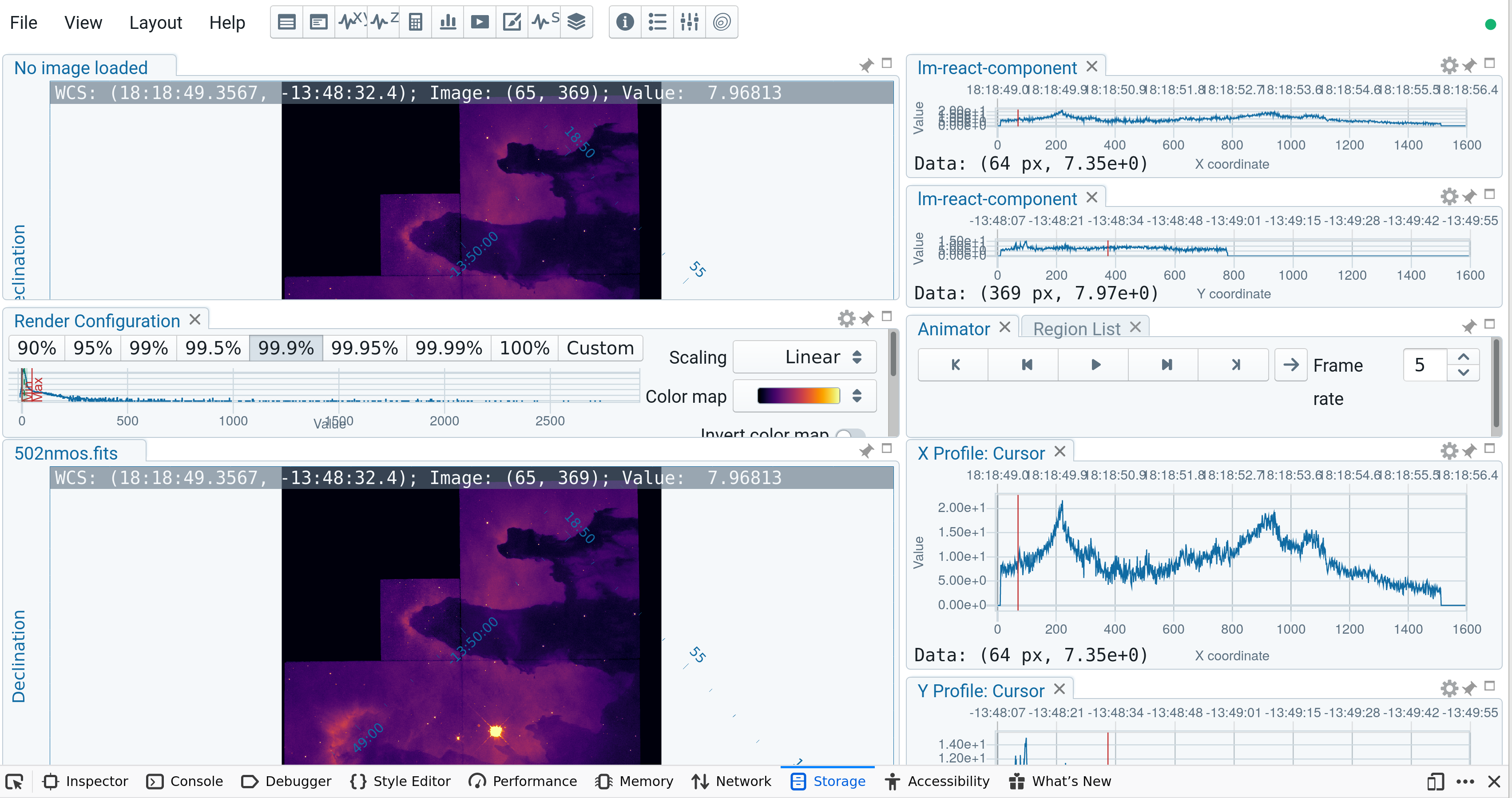Increment the Frame value using the stepper arrow
The height and width of the screenshot is (798, 1512).
pos(1463,357)
